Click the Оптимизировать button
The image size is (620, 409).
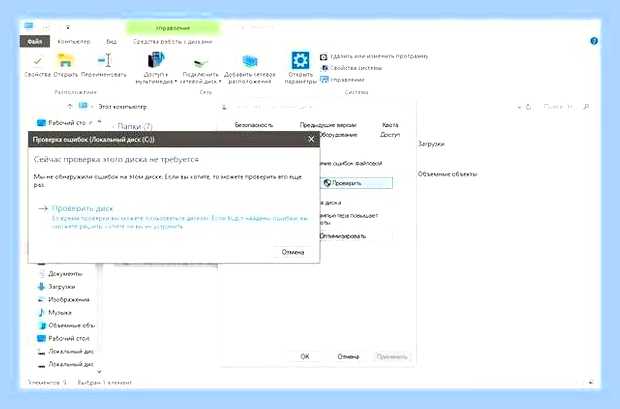[356, 236]
